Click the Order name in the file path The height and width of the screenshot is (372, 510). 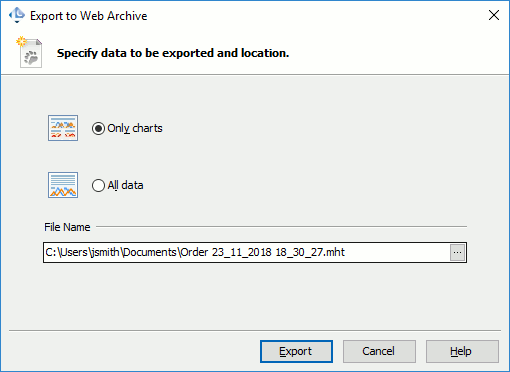pyautogui.click(x=194, y=252)
